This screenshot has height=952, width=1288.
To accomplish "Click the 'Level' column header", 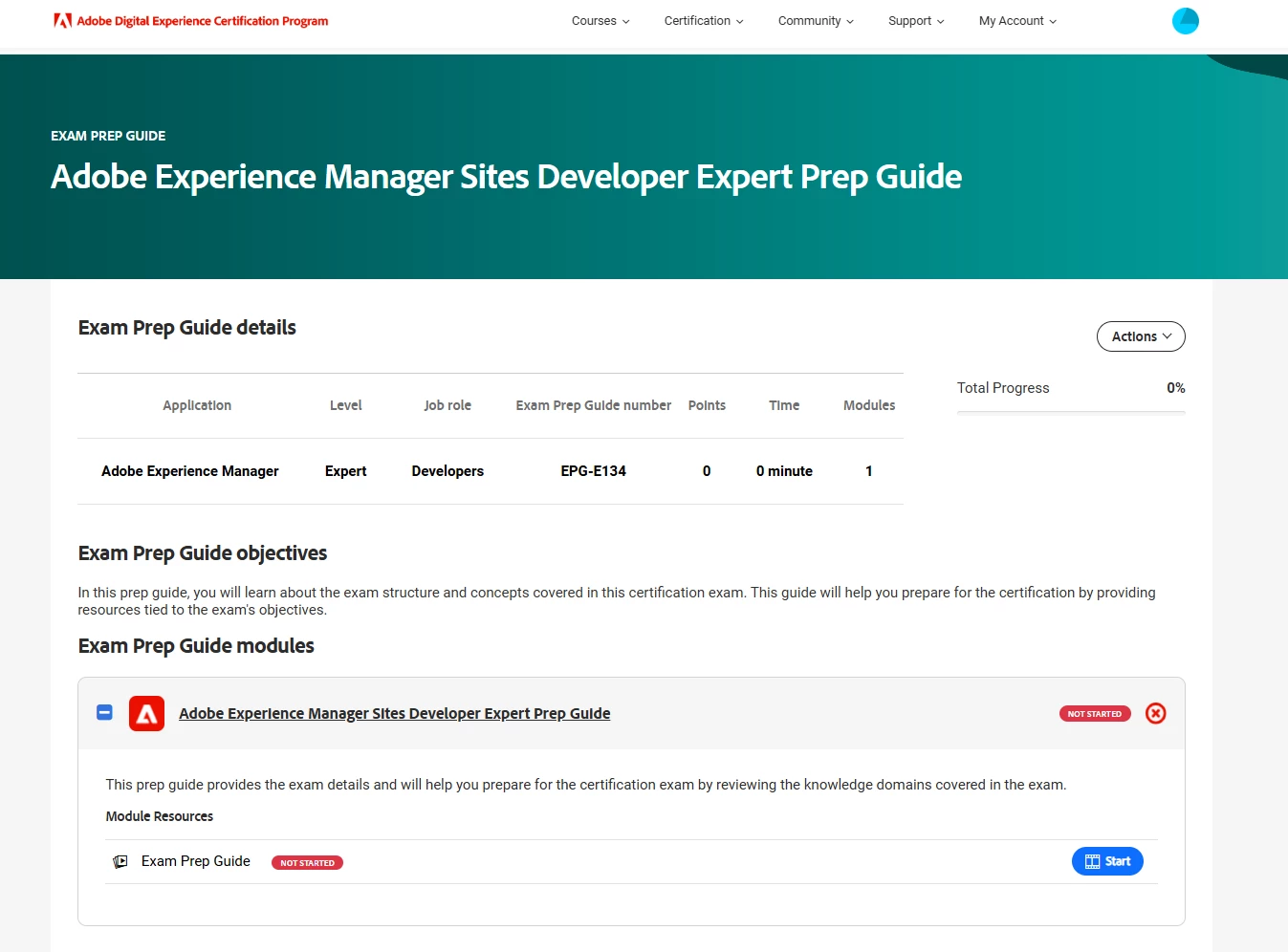I will tap(345, 405).
